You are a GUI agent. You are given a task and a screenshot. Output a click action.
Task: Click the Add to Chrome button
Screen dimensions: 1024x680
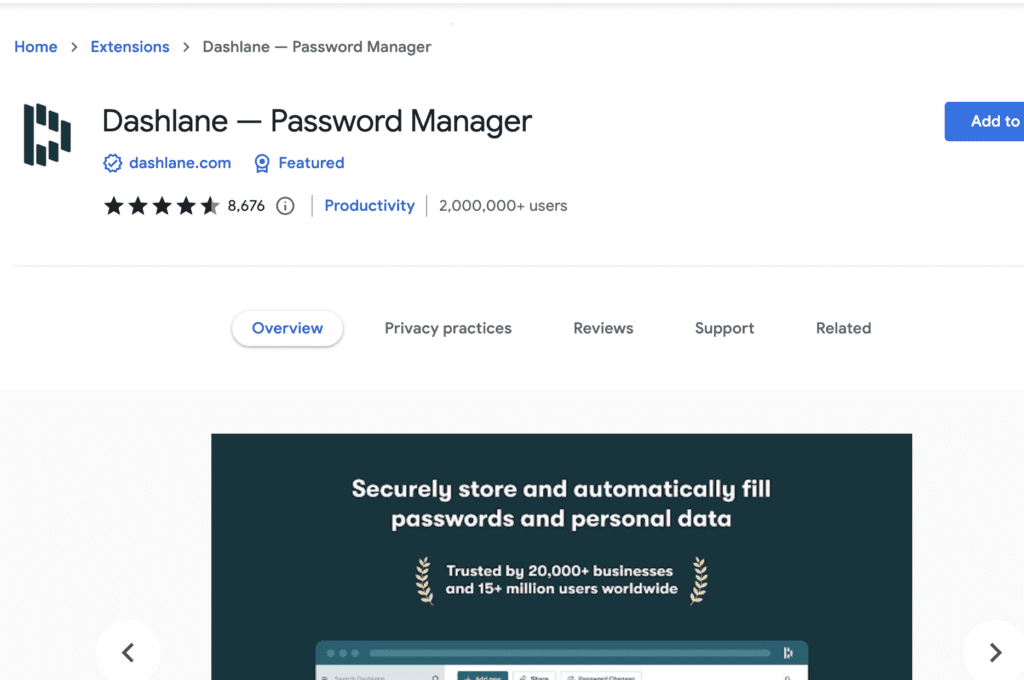984,121
